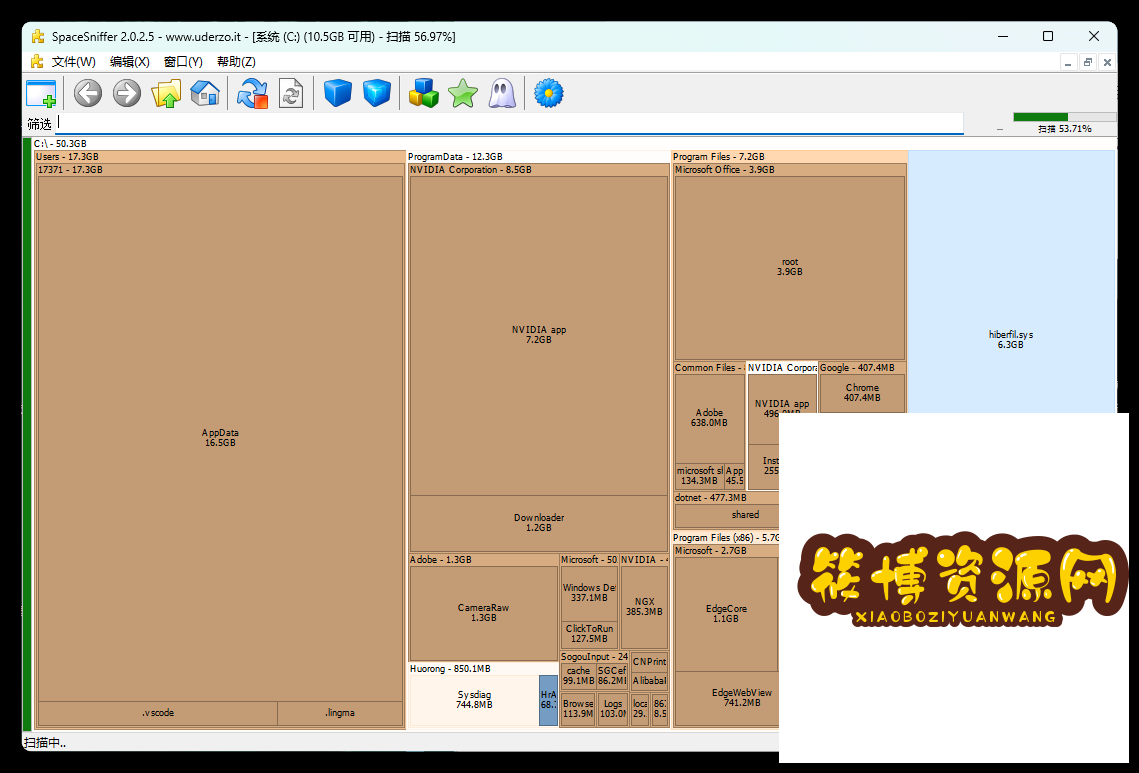Viewport: 1139px width, 773px height.
Task: Select the NVIDIA app 7.2GB block
Action: [539, 335]
